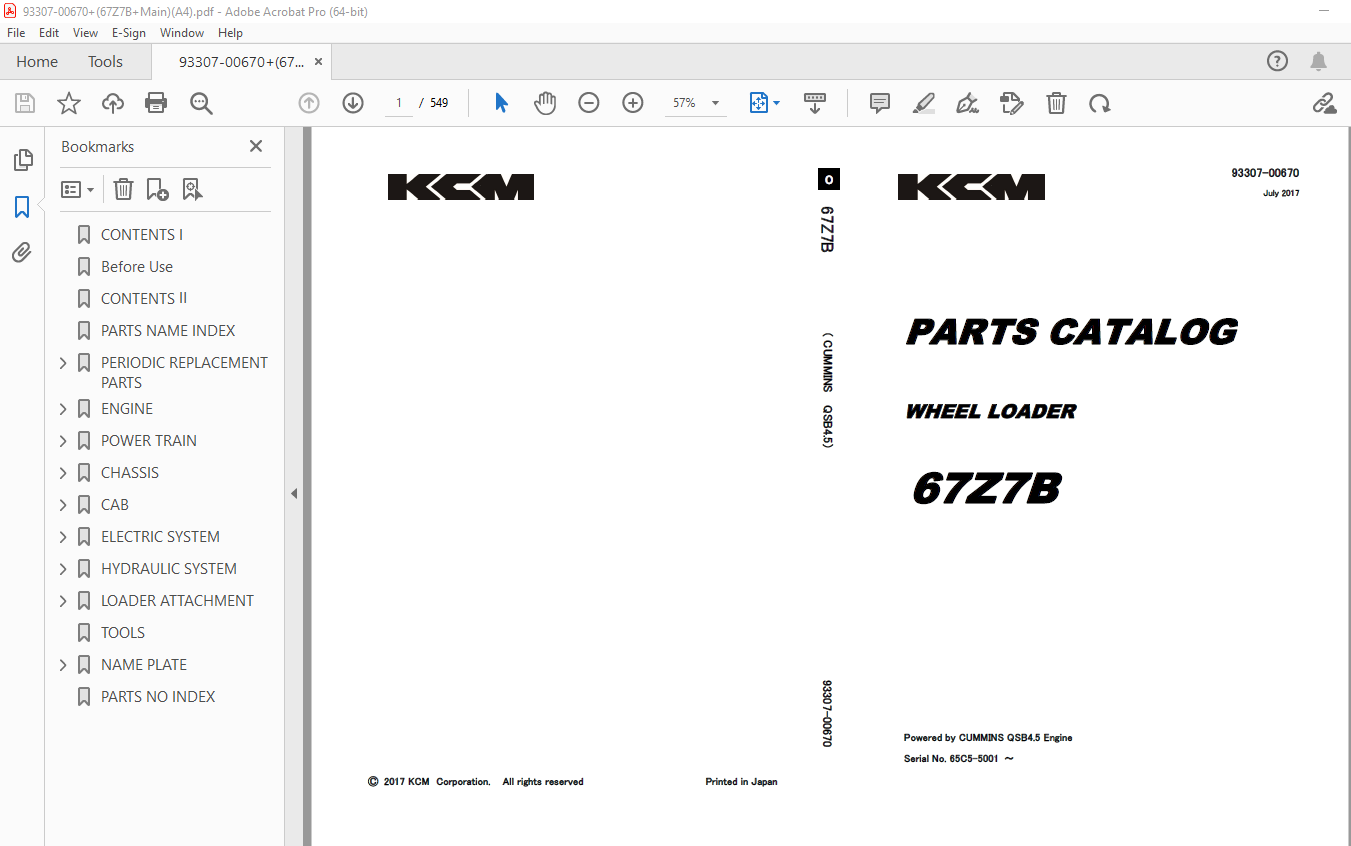1351x846 pixels.
Task: Share link to the file
Action: tap(1325, 103)
